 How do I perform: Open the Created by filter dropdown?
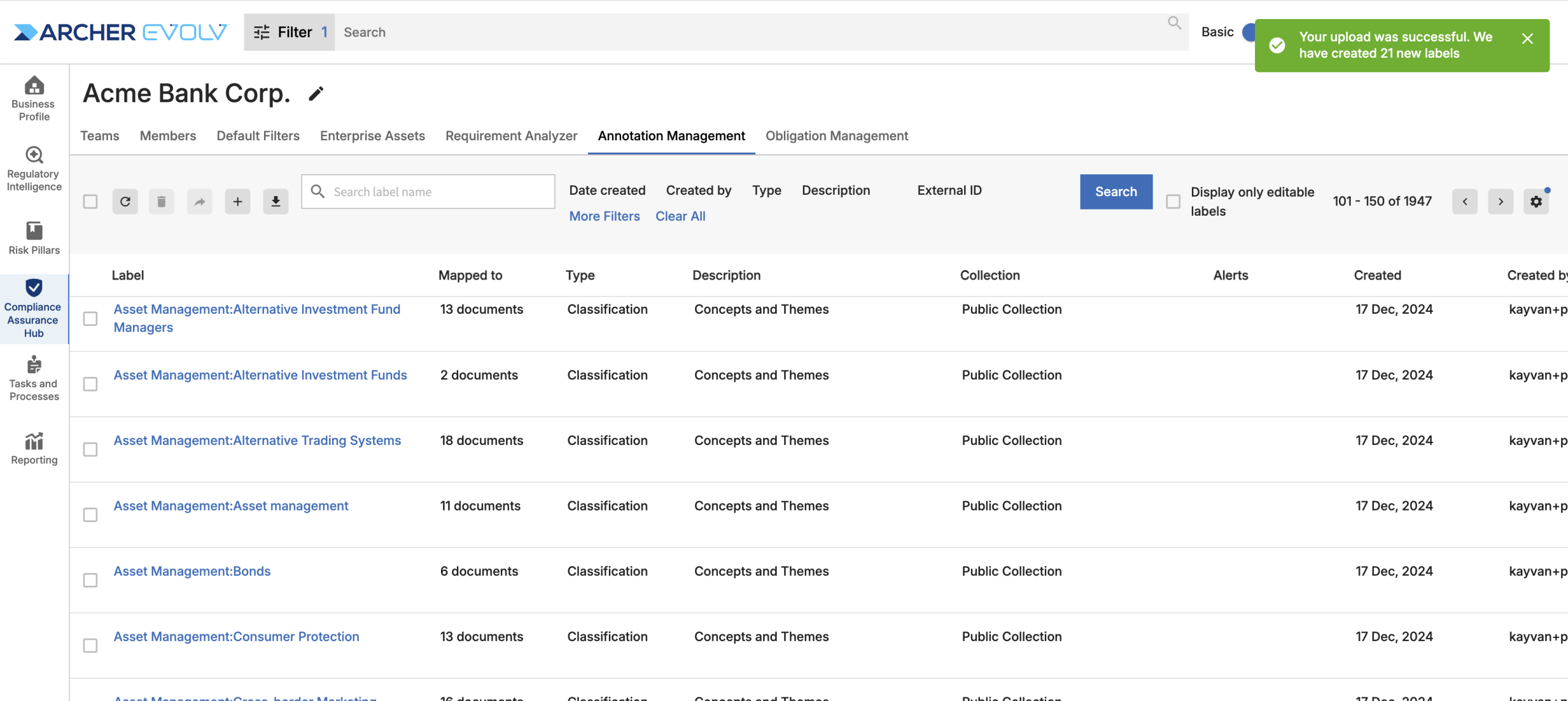(698, 191)
